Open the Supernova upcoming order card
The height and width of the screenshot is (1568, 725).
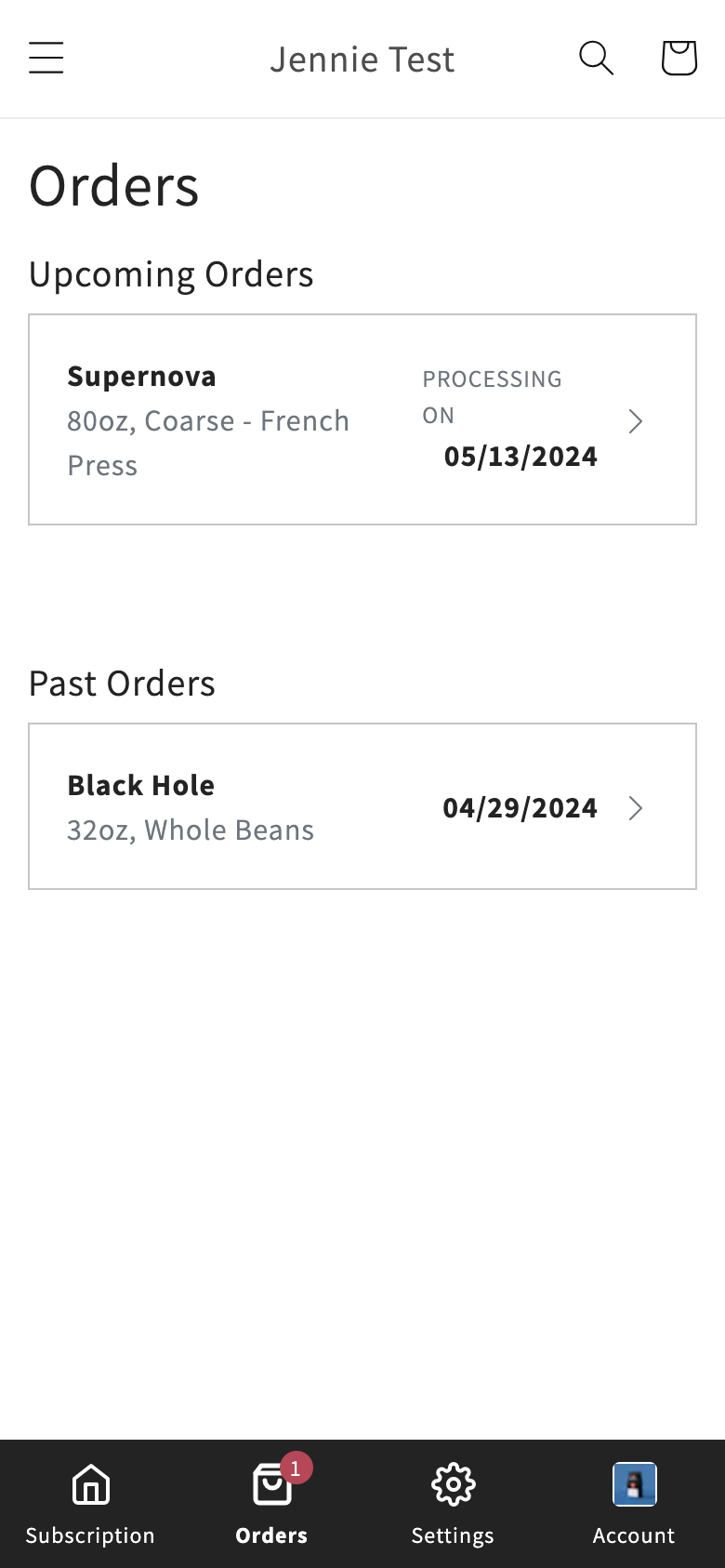point(362,419)
